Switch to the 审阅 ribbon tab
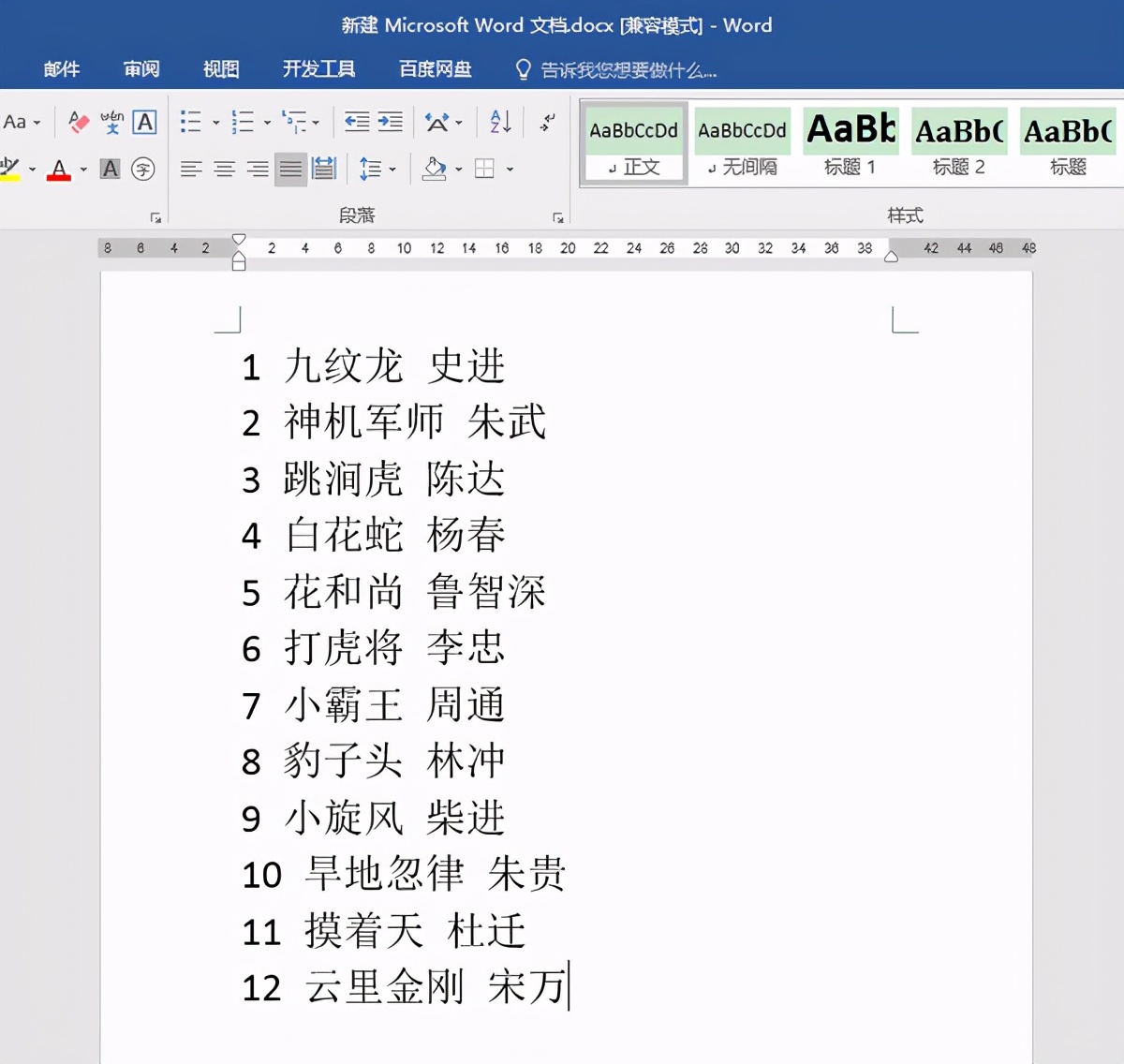 click(140, 68)
